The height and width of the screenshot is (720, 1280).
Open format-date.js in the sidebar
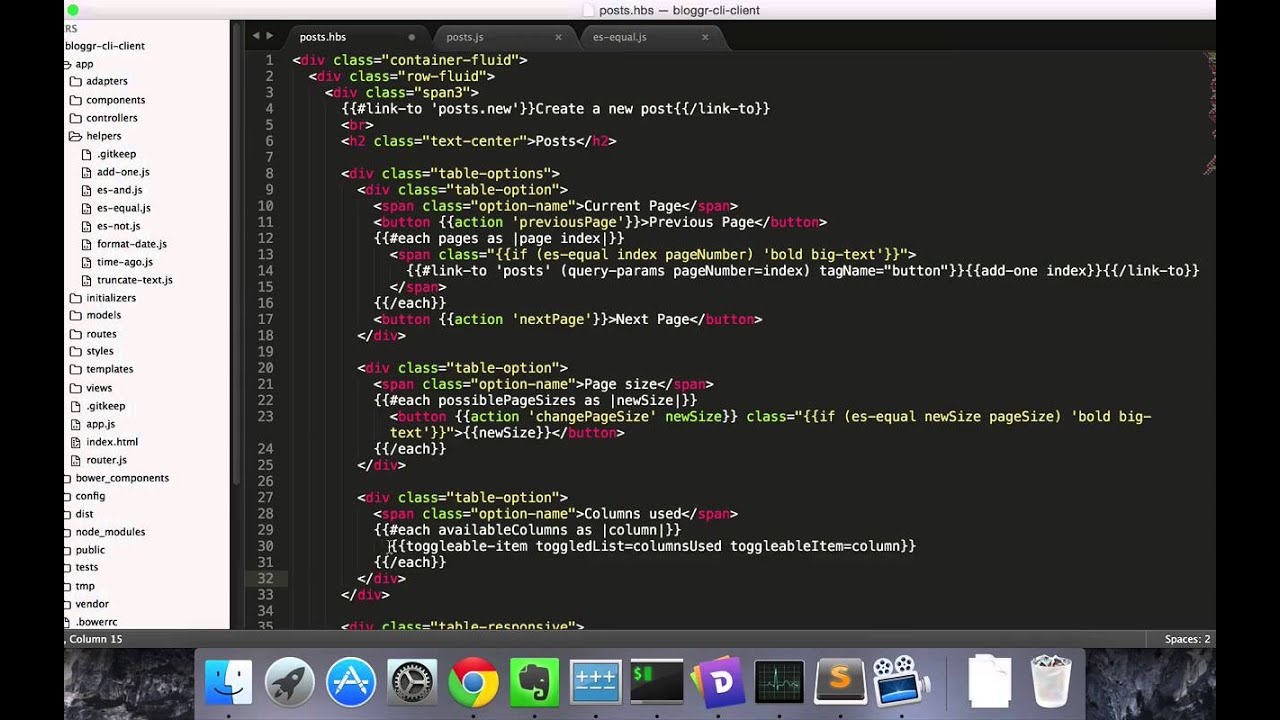132,244
